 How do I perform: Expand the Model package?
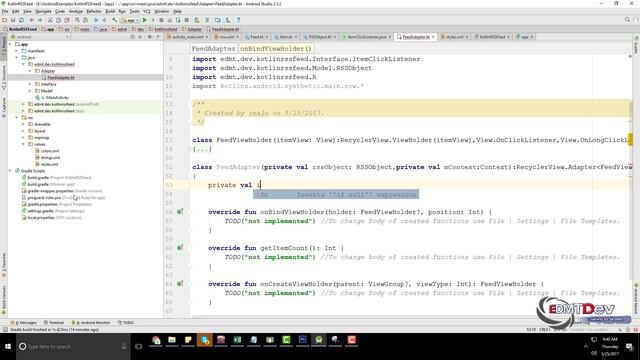pos(30,91)
